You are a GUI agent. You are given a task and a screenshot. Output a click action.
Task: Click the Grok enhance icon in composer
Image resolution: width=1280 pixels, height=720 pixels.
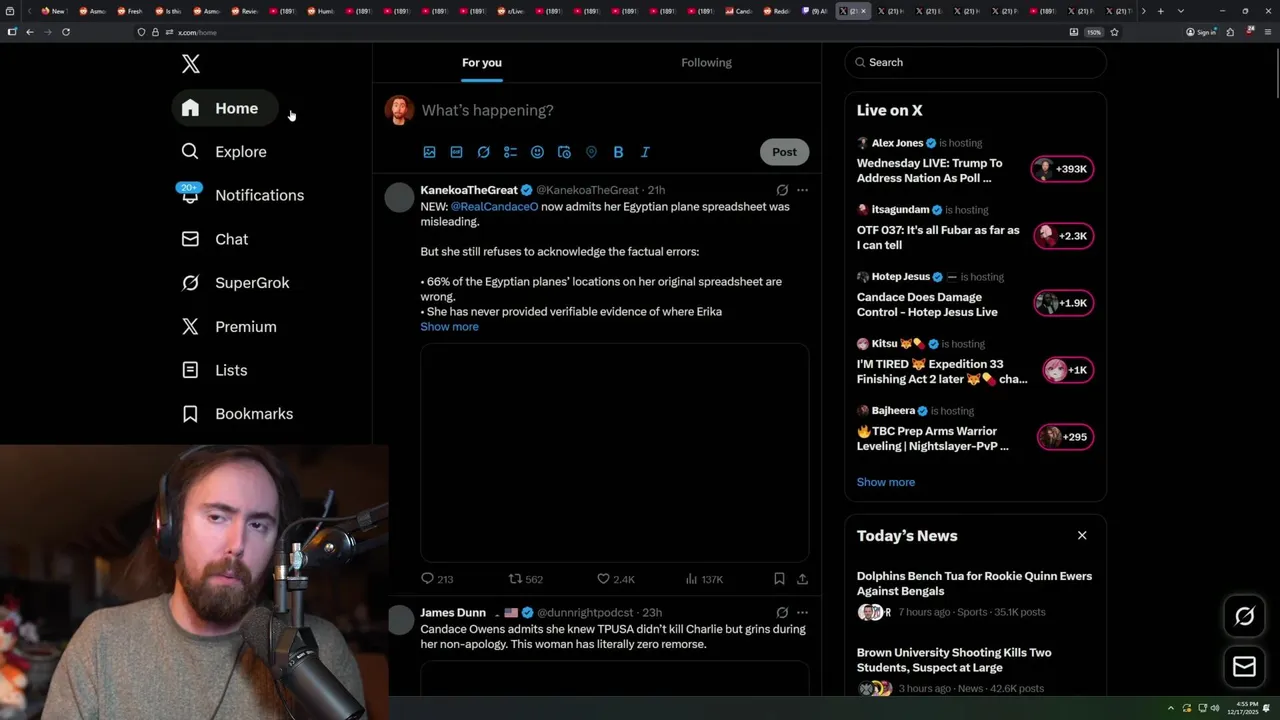[483, 152]
